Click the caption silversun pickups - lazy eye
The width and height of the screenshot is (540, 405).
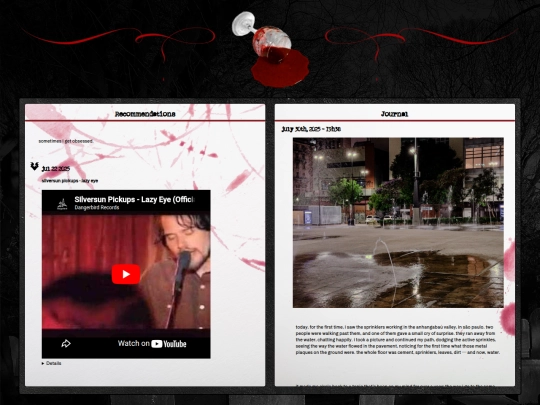[70, 180]
